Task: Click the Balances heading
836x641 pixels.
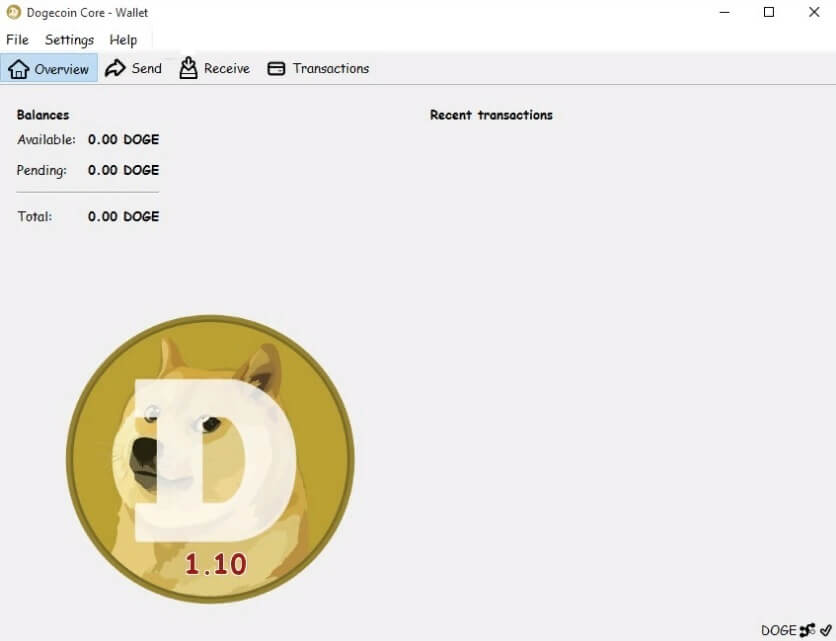Action: [43, 115]
